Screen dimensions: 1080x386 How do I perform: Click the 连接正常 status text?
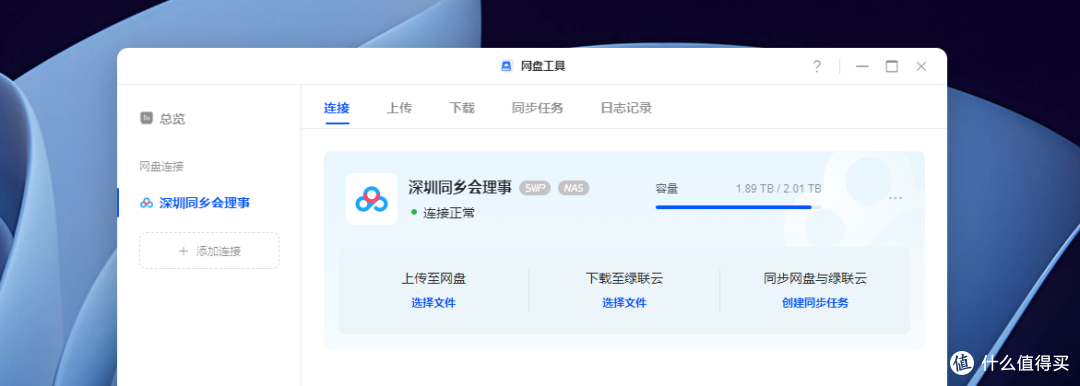click(448, 213)
